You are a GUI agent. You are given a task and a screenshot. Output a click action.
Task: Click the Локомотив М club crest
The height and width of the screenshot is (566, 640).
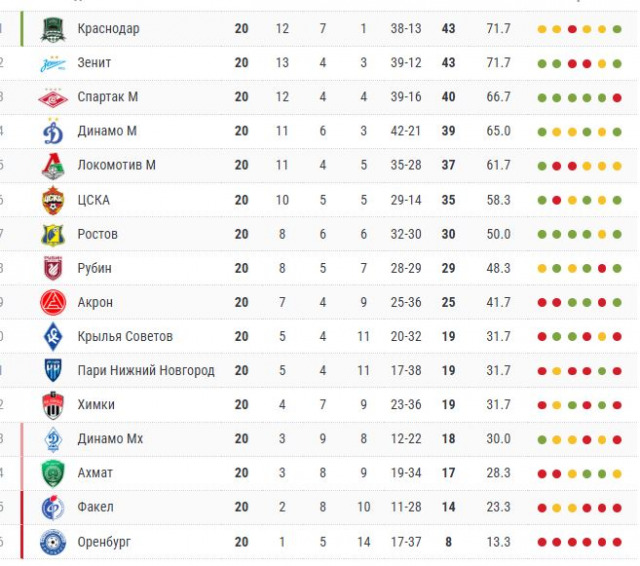coord(53,165)
